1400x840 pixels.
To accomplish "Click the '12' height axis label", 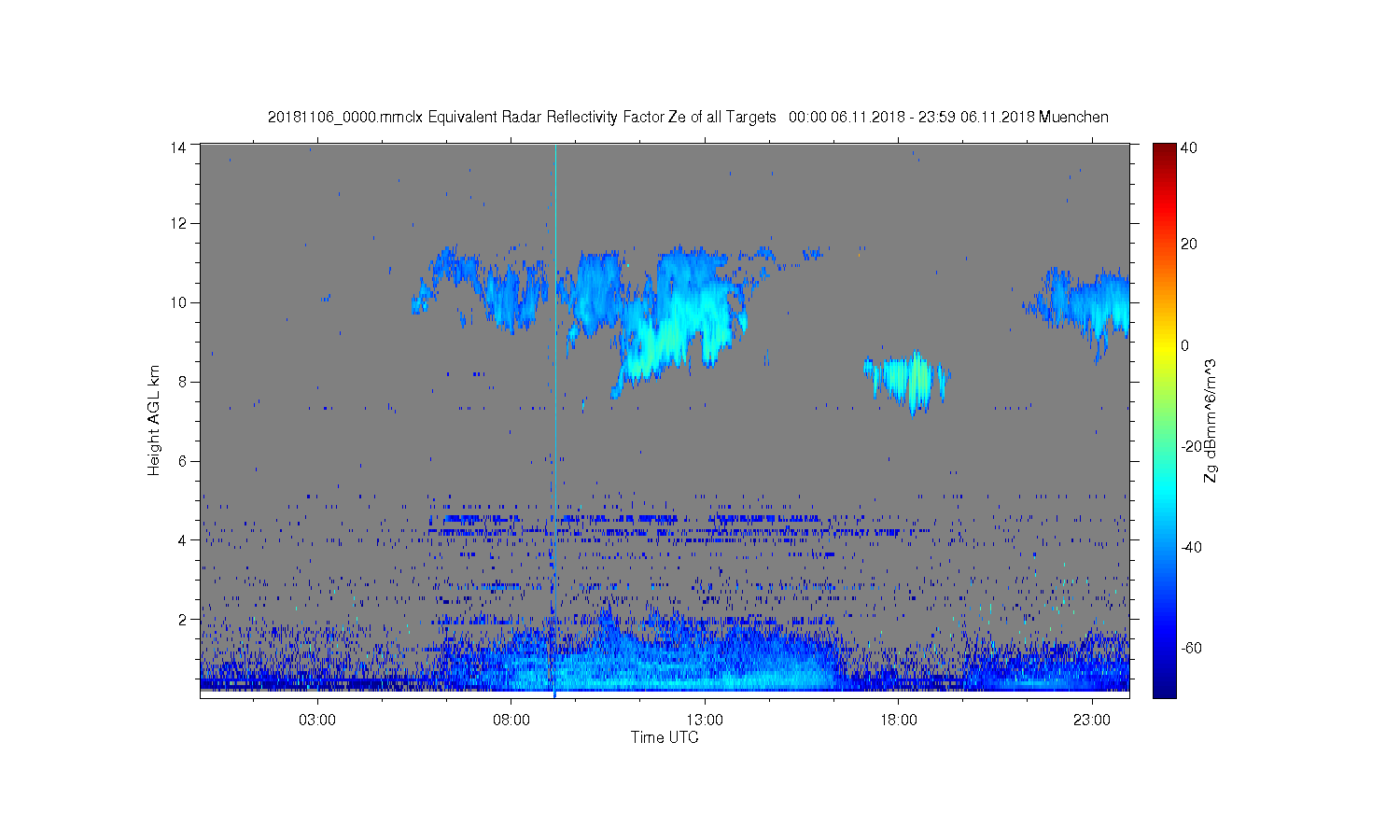I will click(x=178, y=223).
